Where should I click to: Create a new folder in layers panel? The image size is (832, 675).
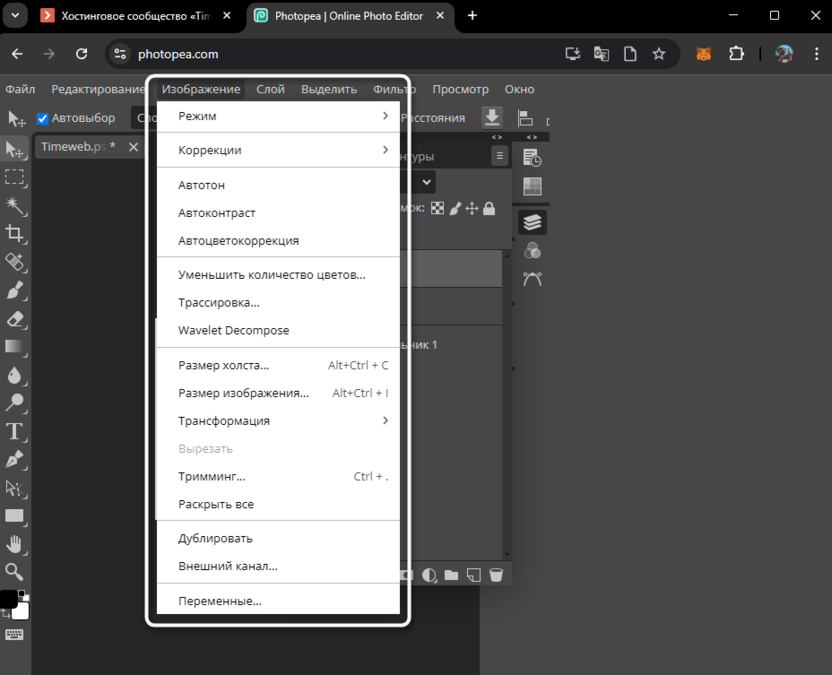coord(451,575)
